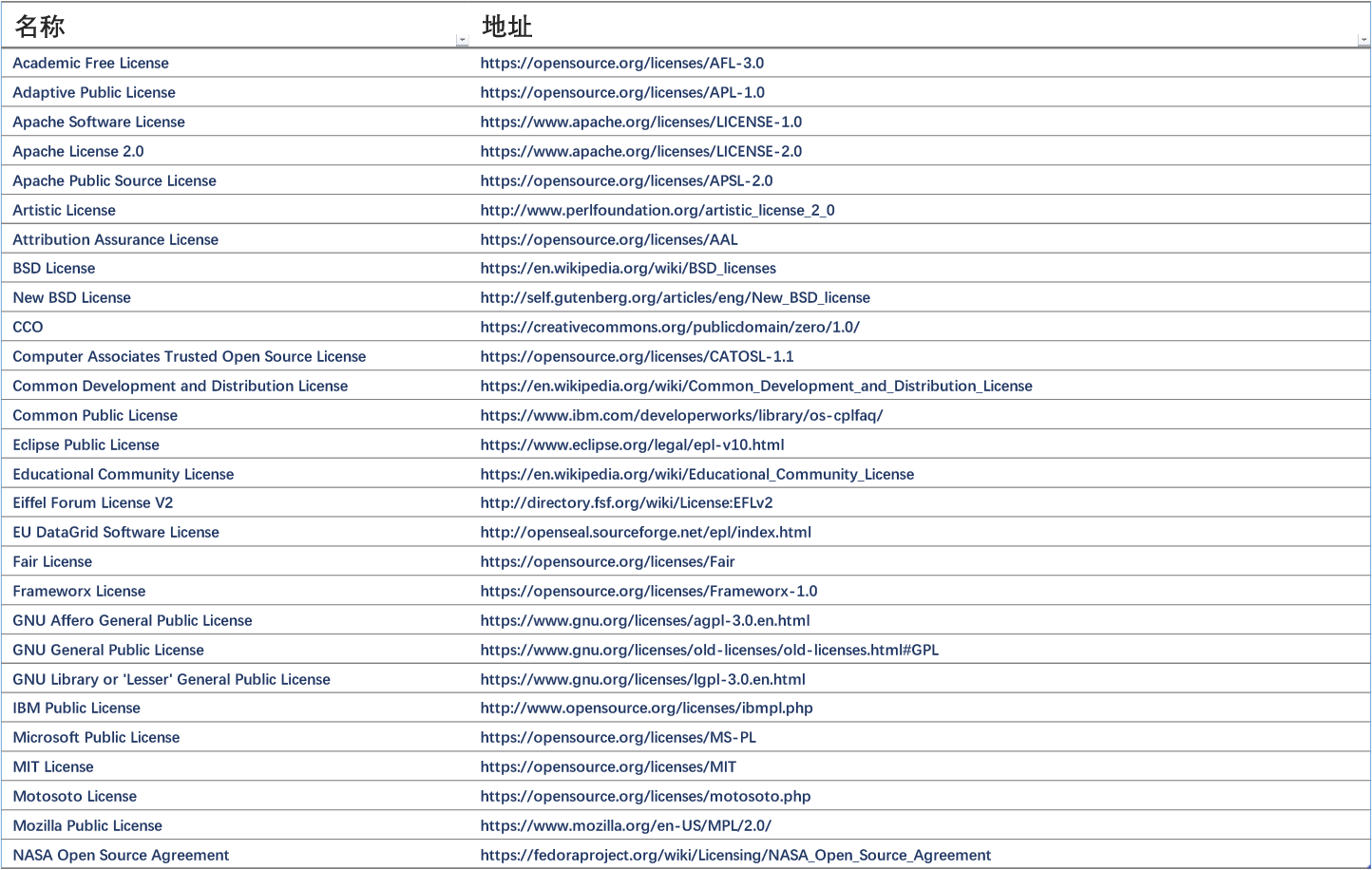Screen dimensions: 1372x870
Task: Click the Apache Public Source License cell
Action: pos(115,180)
